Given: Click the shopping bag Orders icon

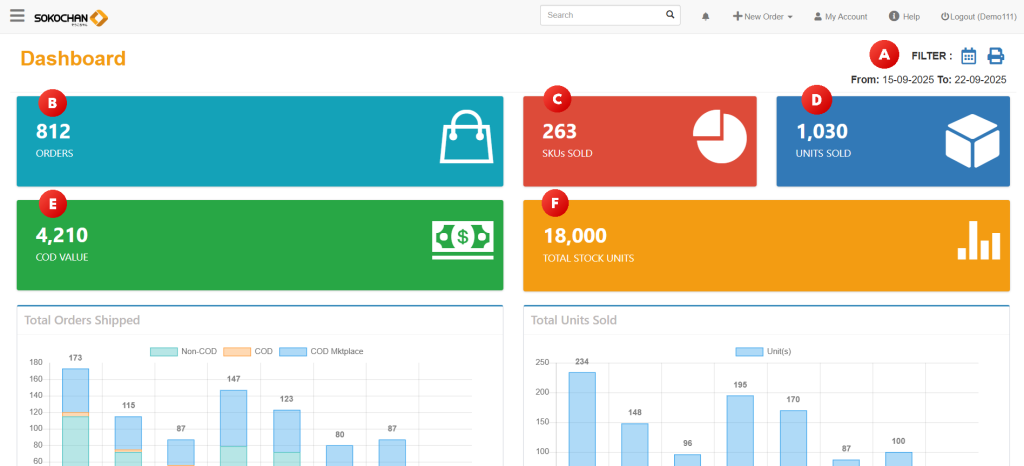Looking at the screenshot, I should [467, 137].
